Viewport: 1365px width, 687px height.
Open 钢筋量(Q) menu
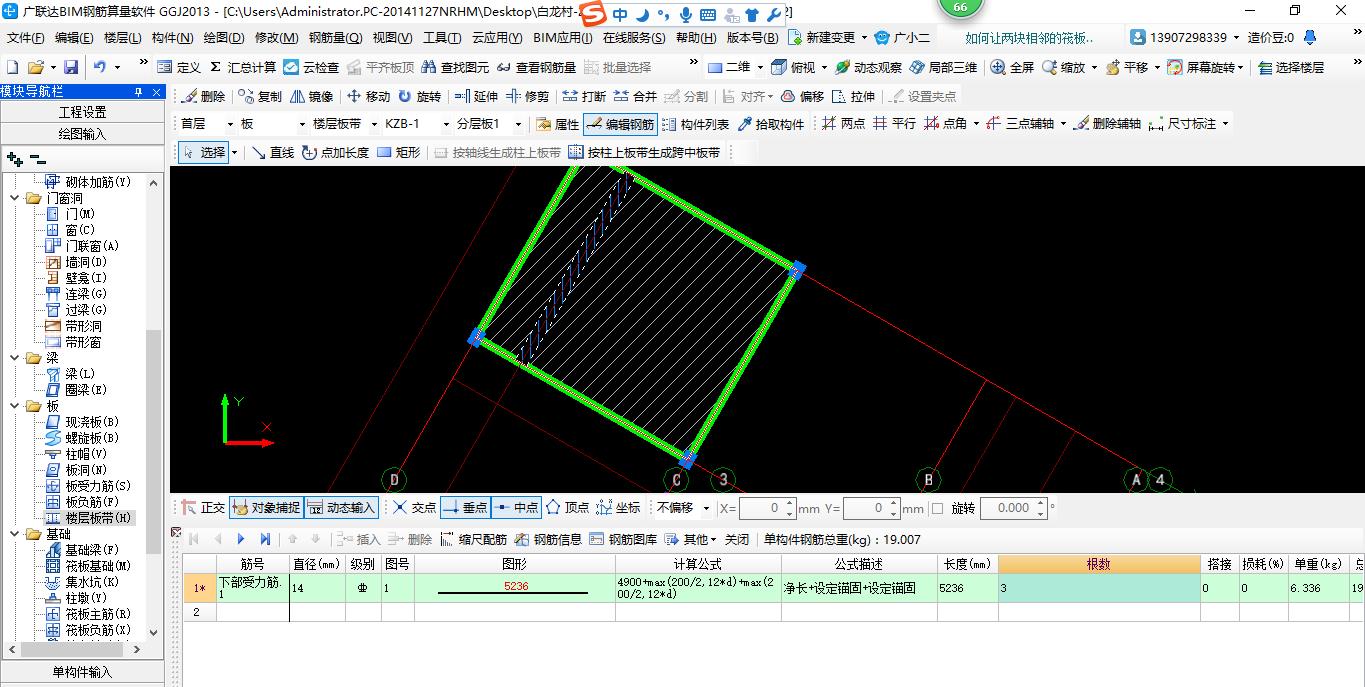335,38
